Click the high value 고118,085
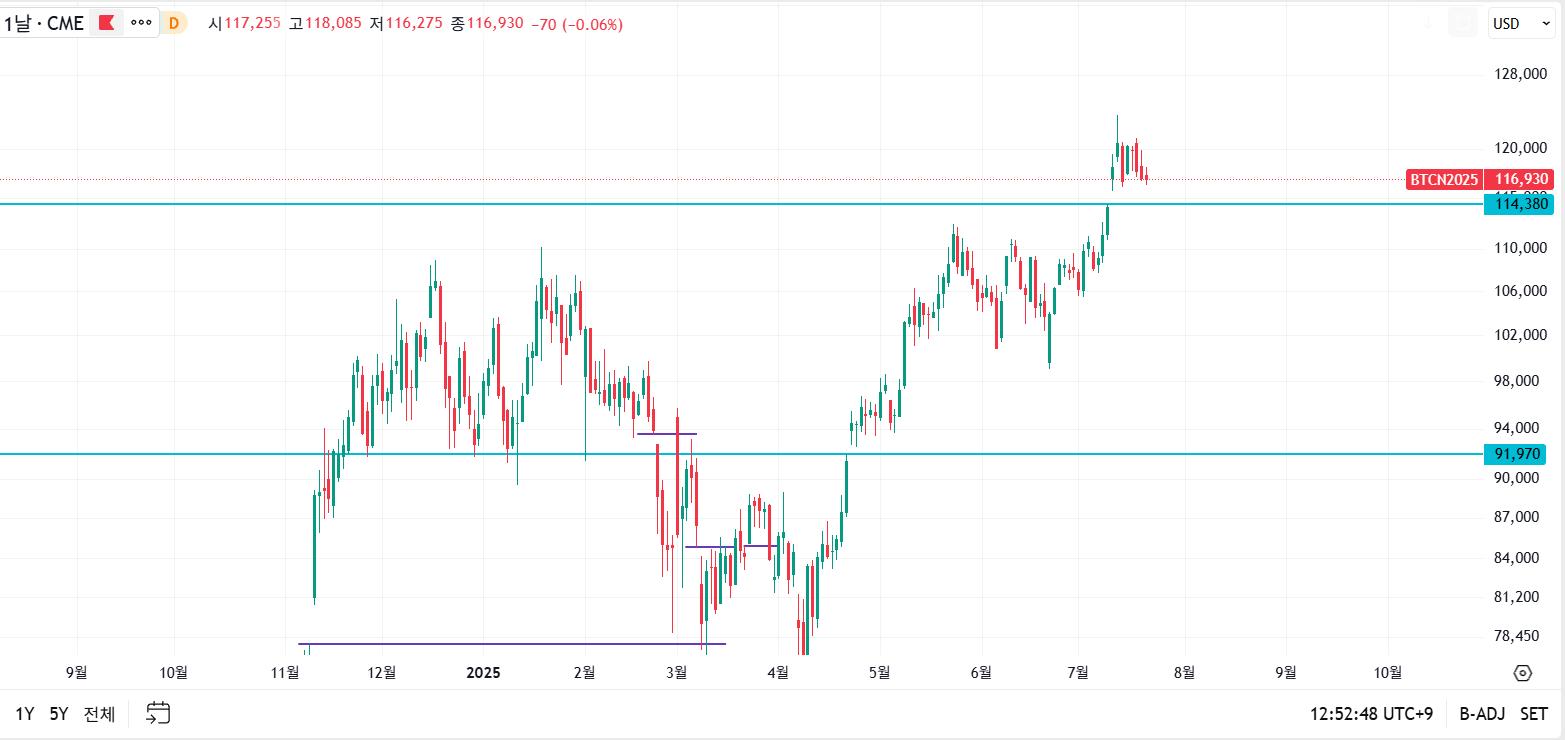 (325, 23)
